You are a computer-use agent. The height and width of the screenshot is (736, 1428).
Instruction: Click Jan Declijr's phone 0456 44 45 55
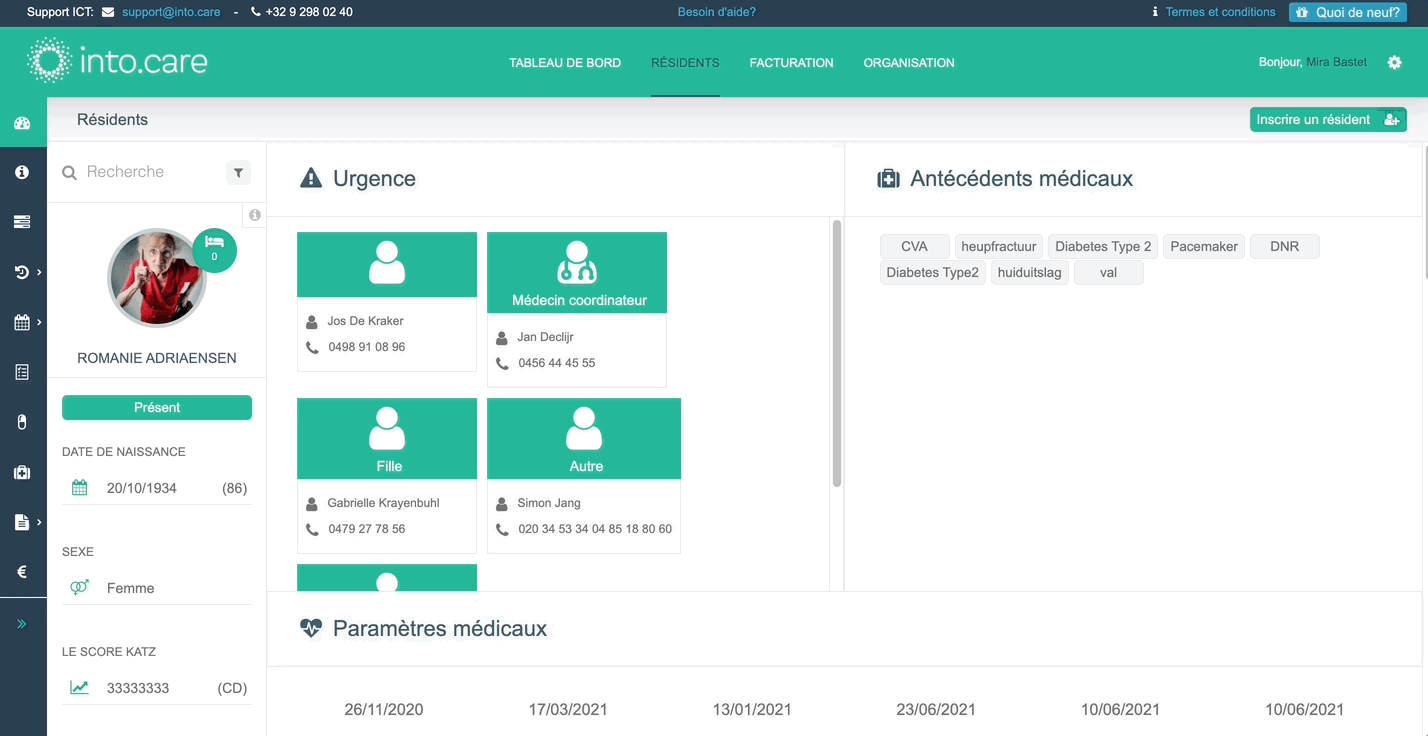[557, 363]
